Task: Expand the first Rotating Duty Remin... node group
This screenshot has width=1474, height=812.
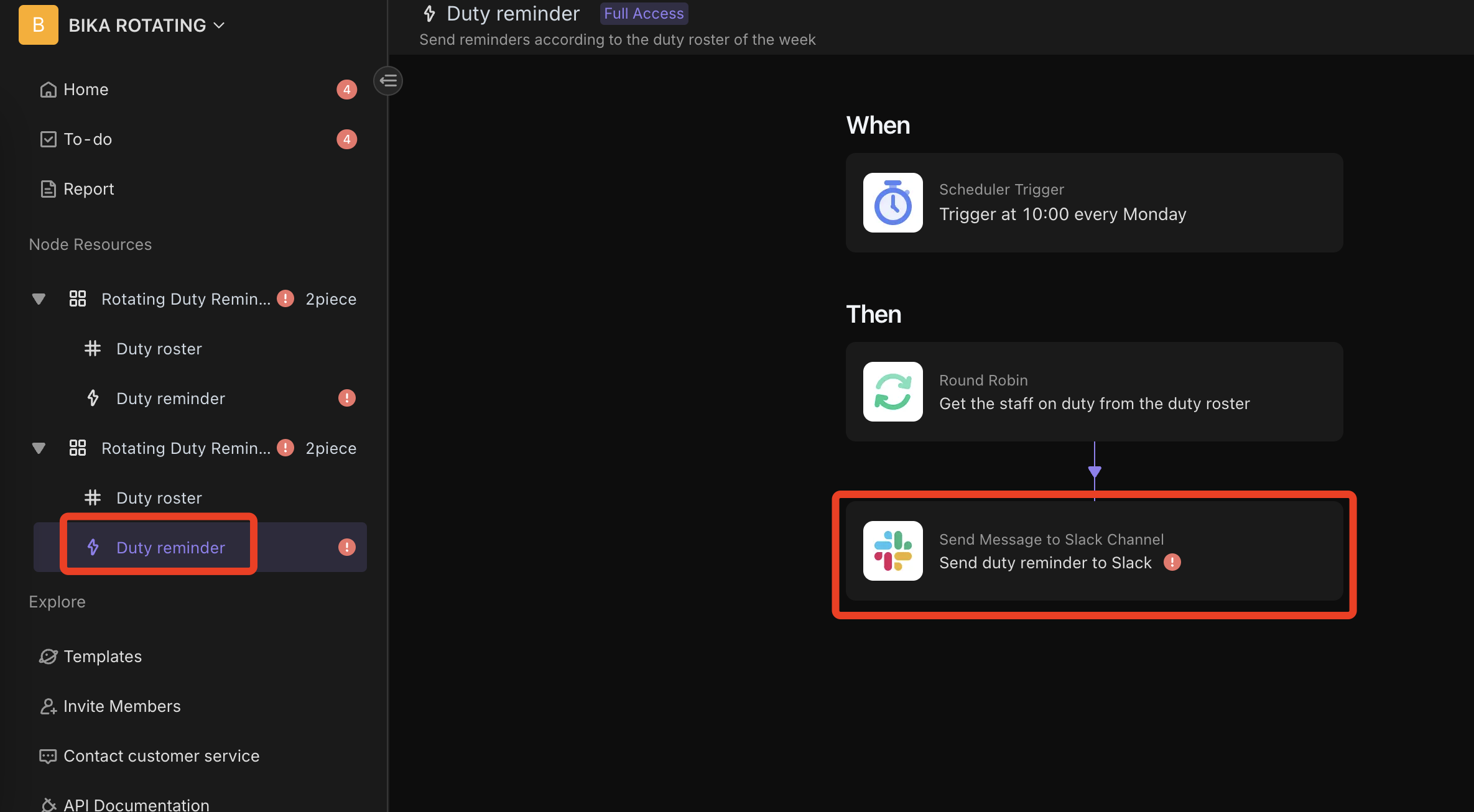Action: [37, 297]
